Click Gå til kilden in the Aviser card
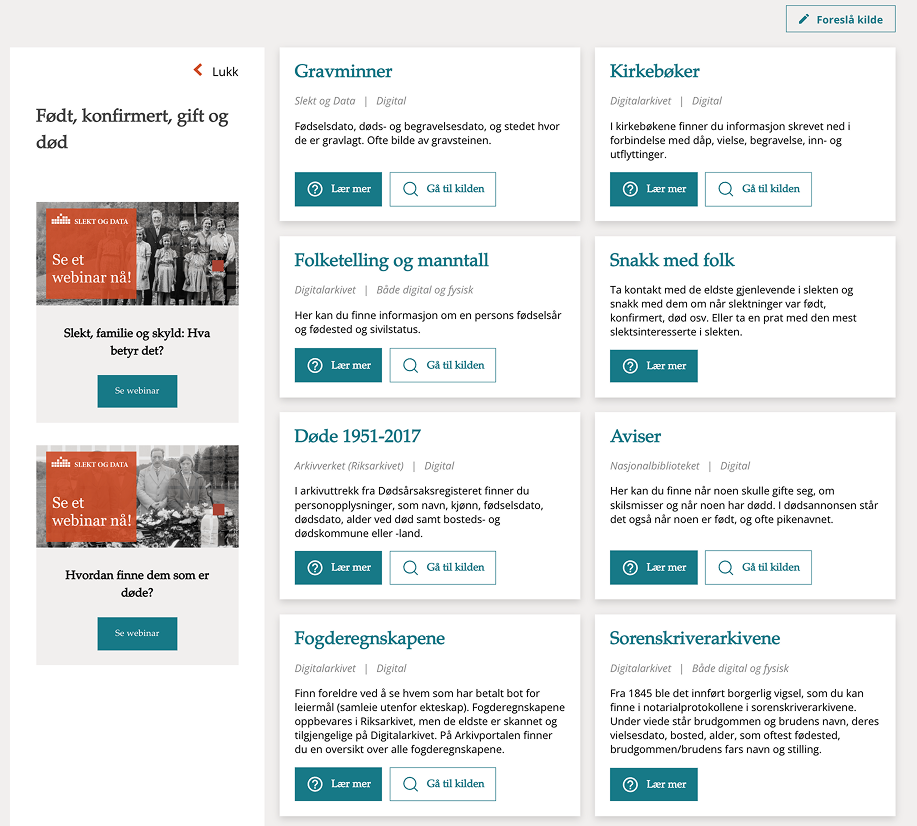The image size is (917, 826). (x=758, y=567)
